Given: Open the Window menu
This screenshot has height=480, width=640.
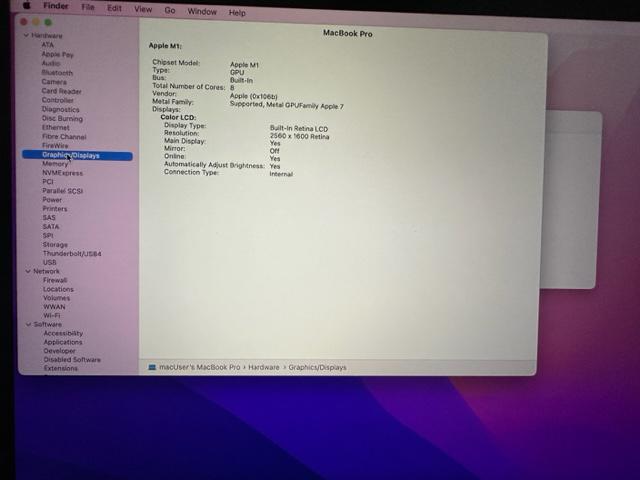Looking at the screenshot, I should pyautogui.click(x=201, y=12).
